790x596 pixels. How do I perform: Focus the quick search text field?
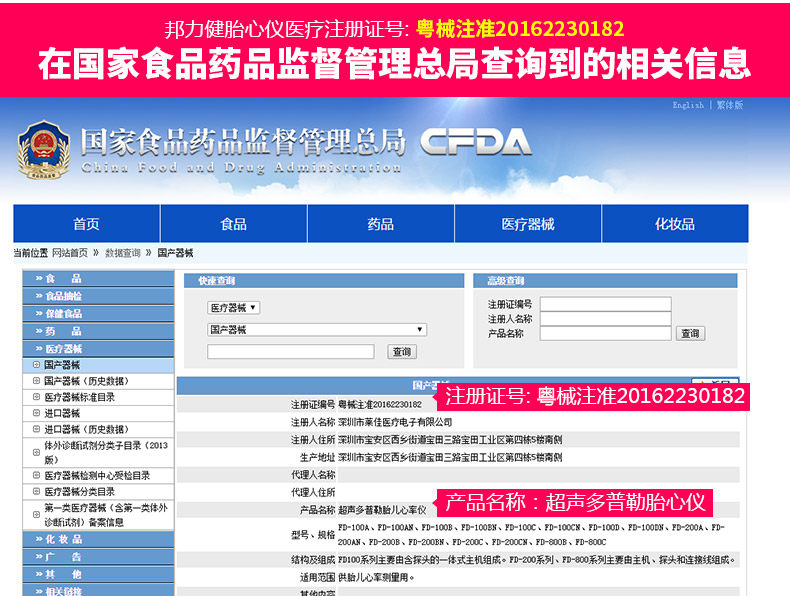click(291, 352)
